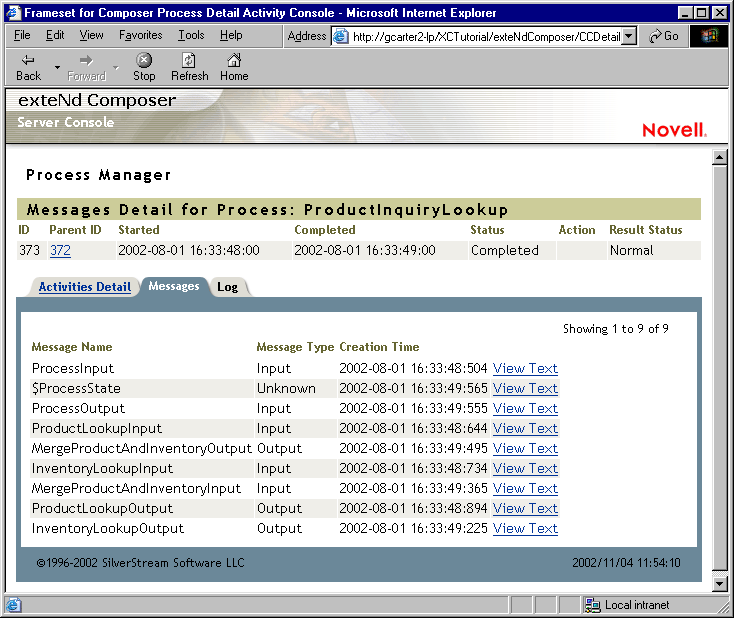
Task: Click the Action column header
Action: coord(577,230)
